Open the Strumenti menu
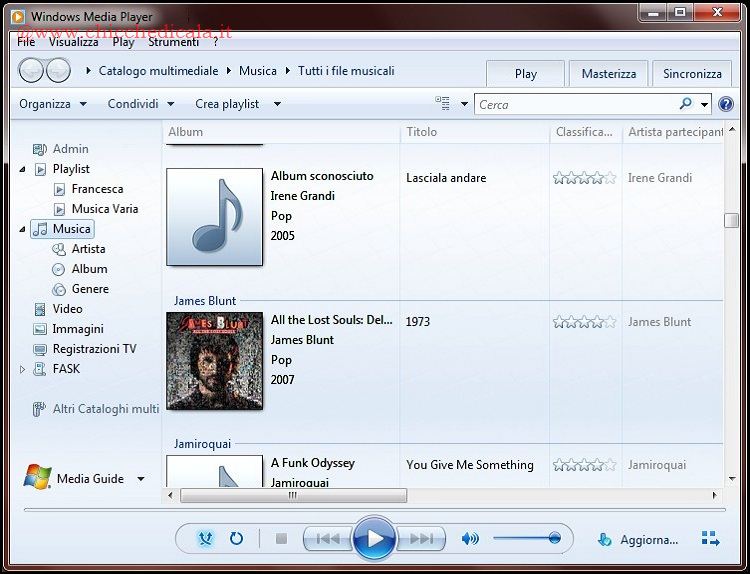Viewport: 750px width, 574px height. [174, 42]
